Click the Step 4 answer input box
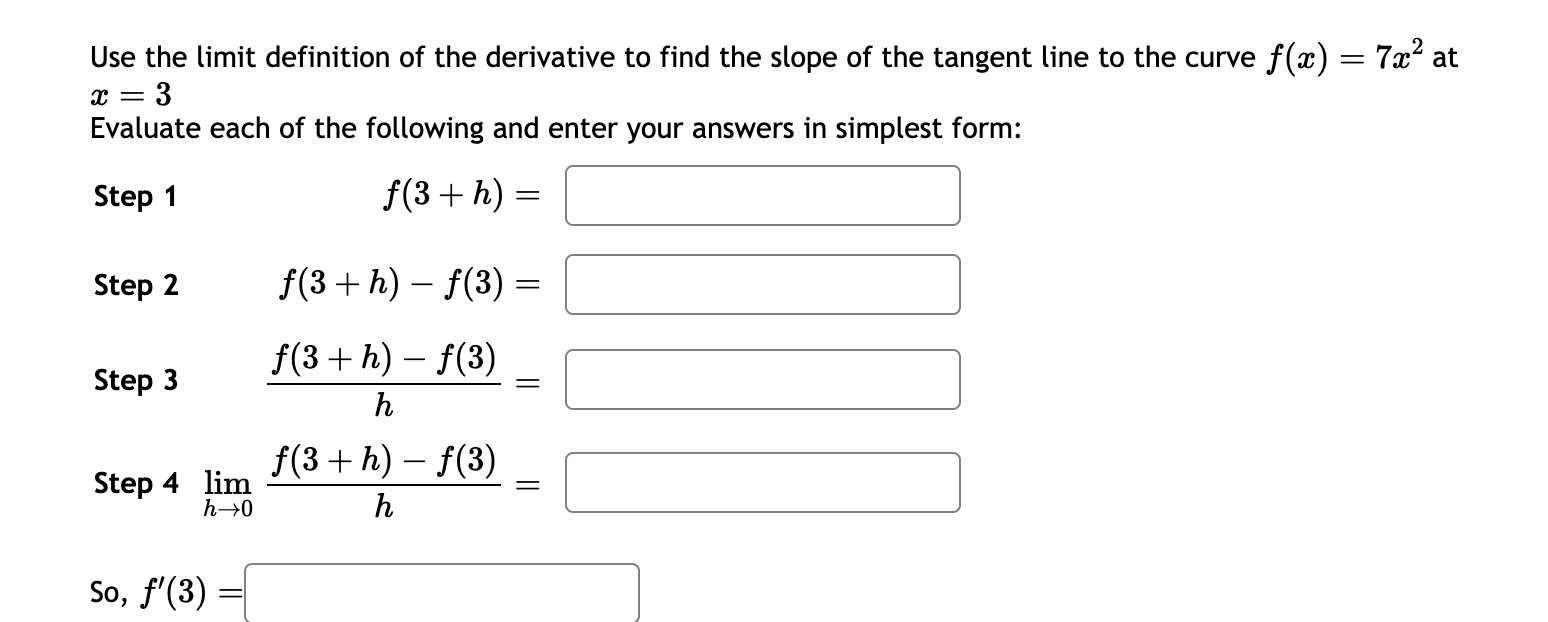The image size is (1548, 622). pyautogui.click(x=762, y=483)
